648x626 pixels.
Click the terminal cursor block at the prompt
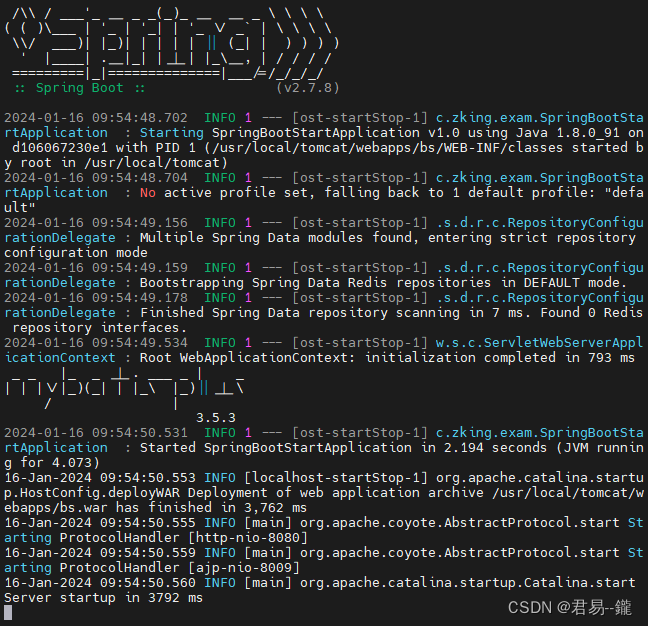(8, 613)
